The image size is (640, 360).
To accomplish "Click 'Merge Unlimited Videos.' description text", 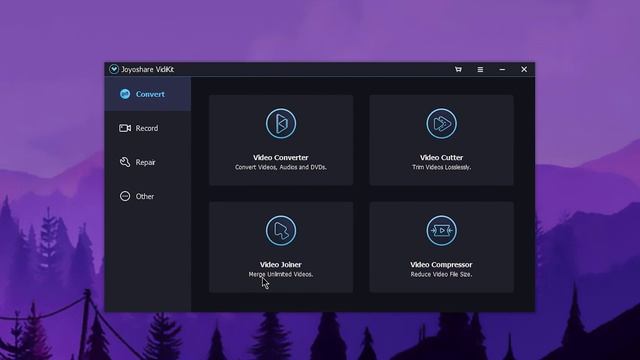I will coord(281,274).
